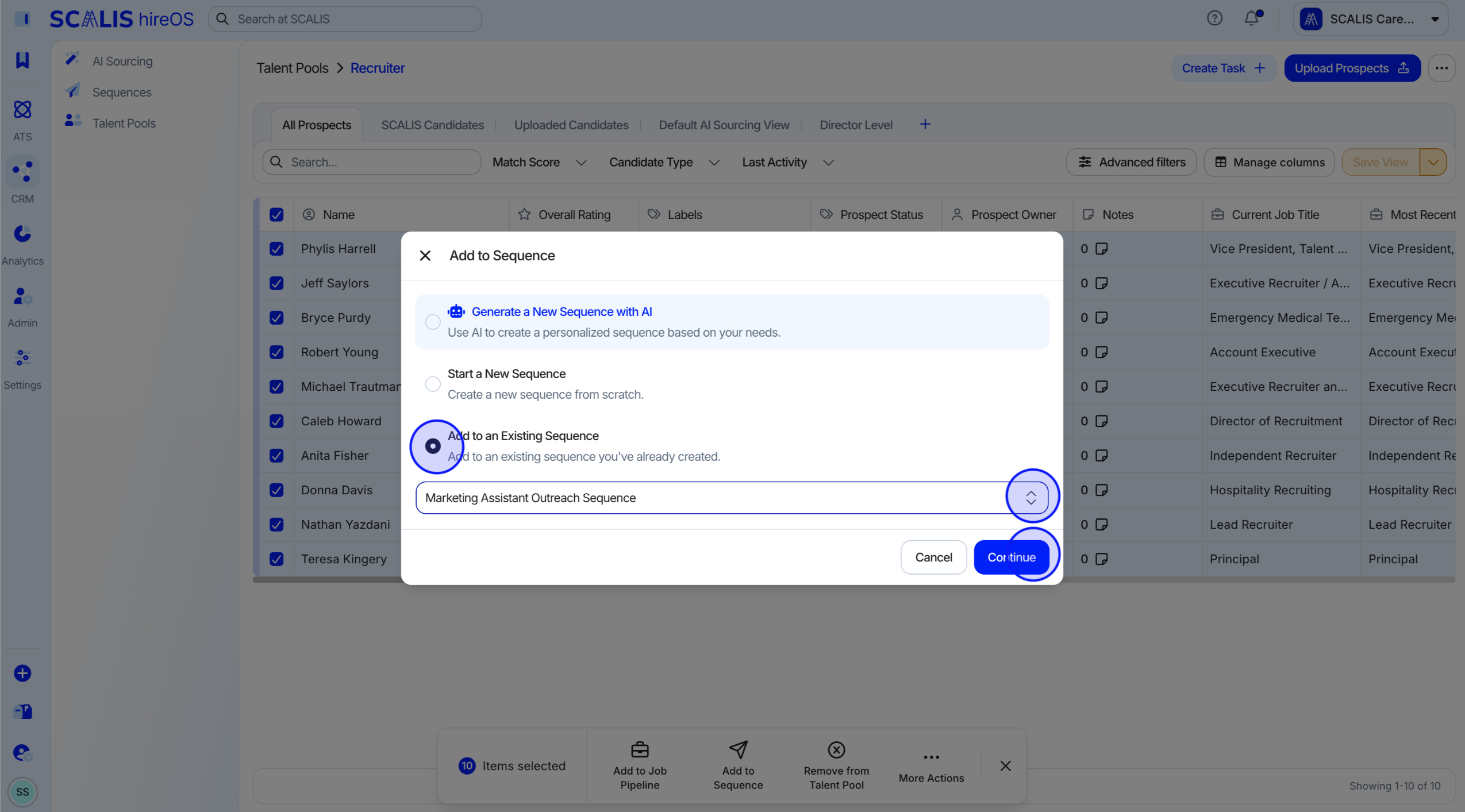Viewport: 1465px width, 812px height.
Task: Open the Analytics sidebar icon
Action: tap(22, 233)
